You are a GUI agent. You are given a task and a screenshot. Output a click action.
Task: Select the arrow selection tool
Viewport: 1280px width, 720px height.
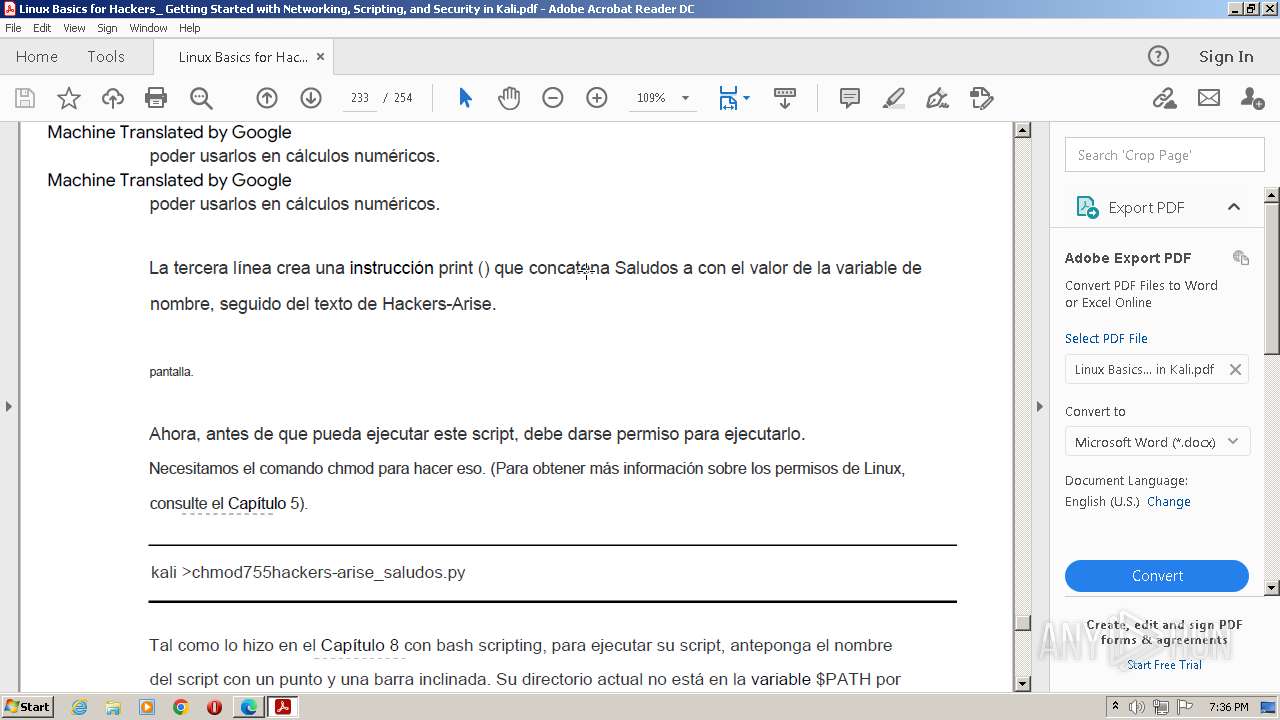click(465, 98)
